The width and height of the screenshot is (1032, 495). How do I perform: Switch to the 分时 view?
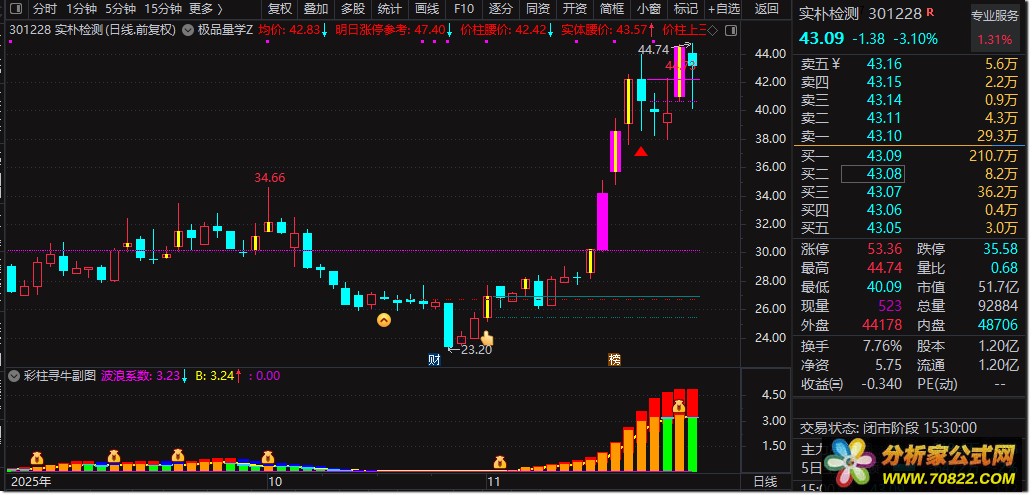[45, 9]
